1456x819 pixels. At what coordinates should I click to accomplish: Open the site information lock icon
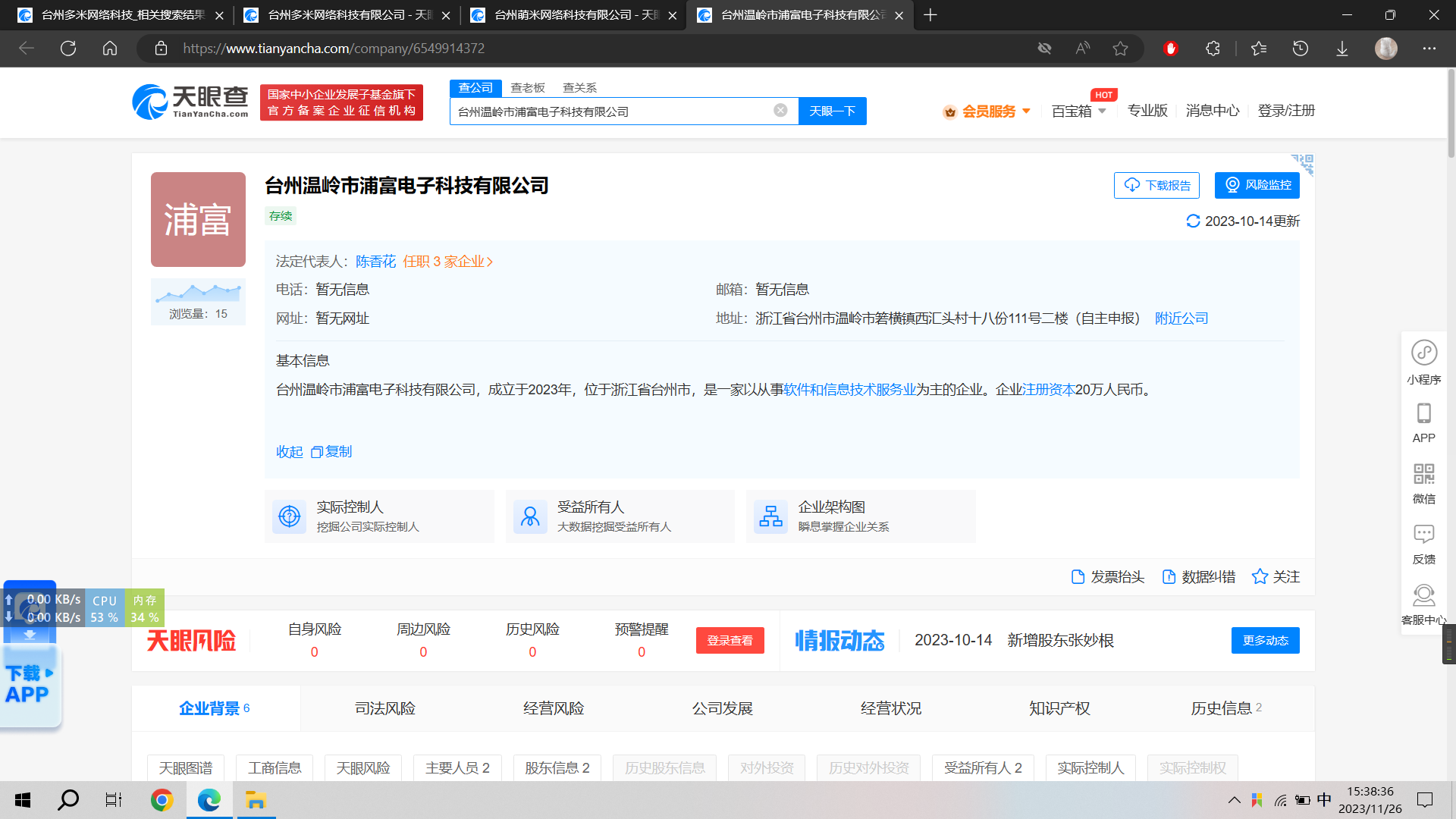pyautogui.click(x=161, y=49)
